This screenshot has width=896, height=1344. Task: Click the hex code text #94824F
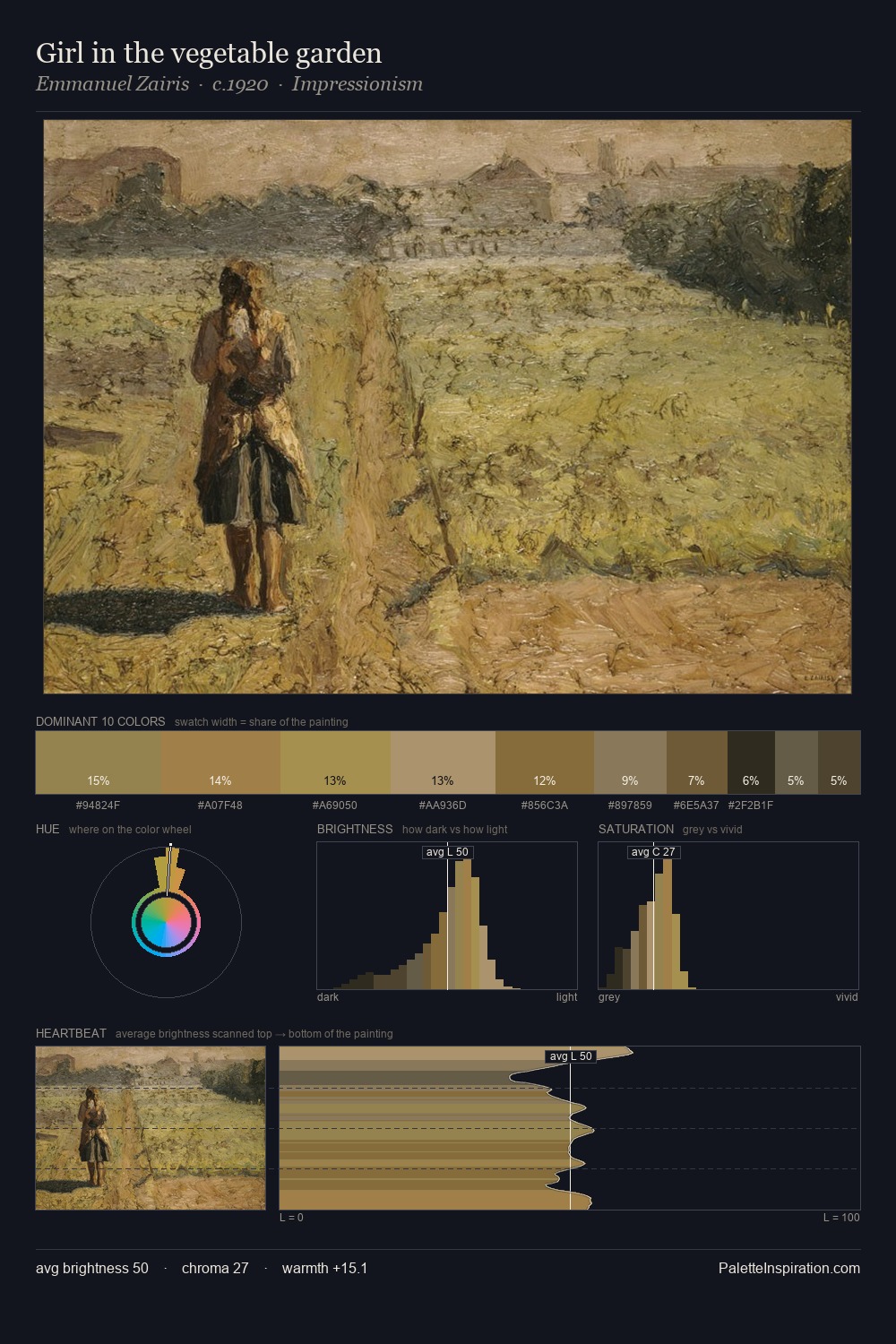99,806
